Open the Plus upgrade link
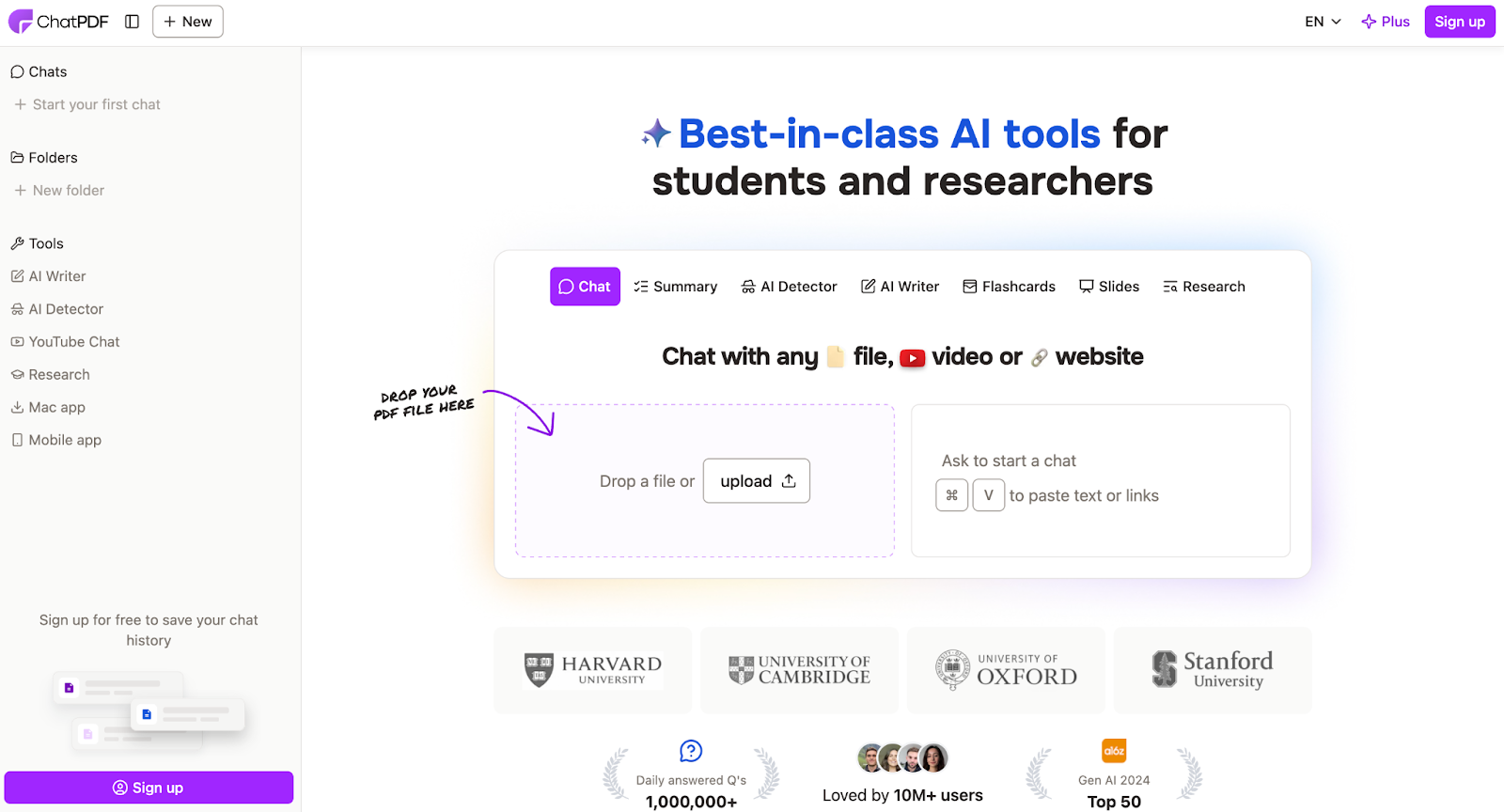 coord(1386,22)
